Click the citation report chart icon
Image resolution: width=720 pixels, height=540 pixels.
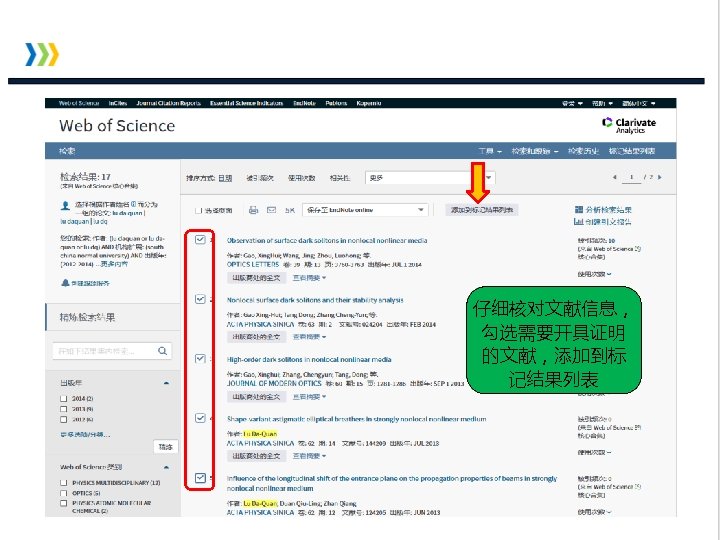coord(579,221)
